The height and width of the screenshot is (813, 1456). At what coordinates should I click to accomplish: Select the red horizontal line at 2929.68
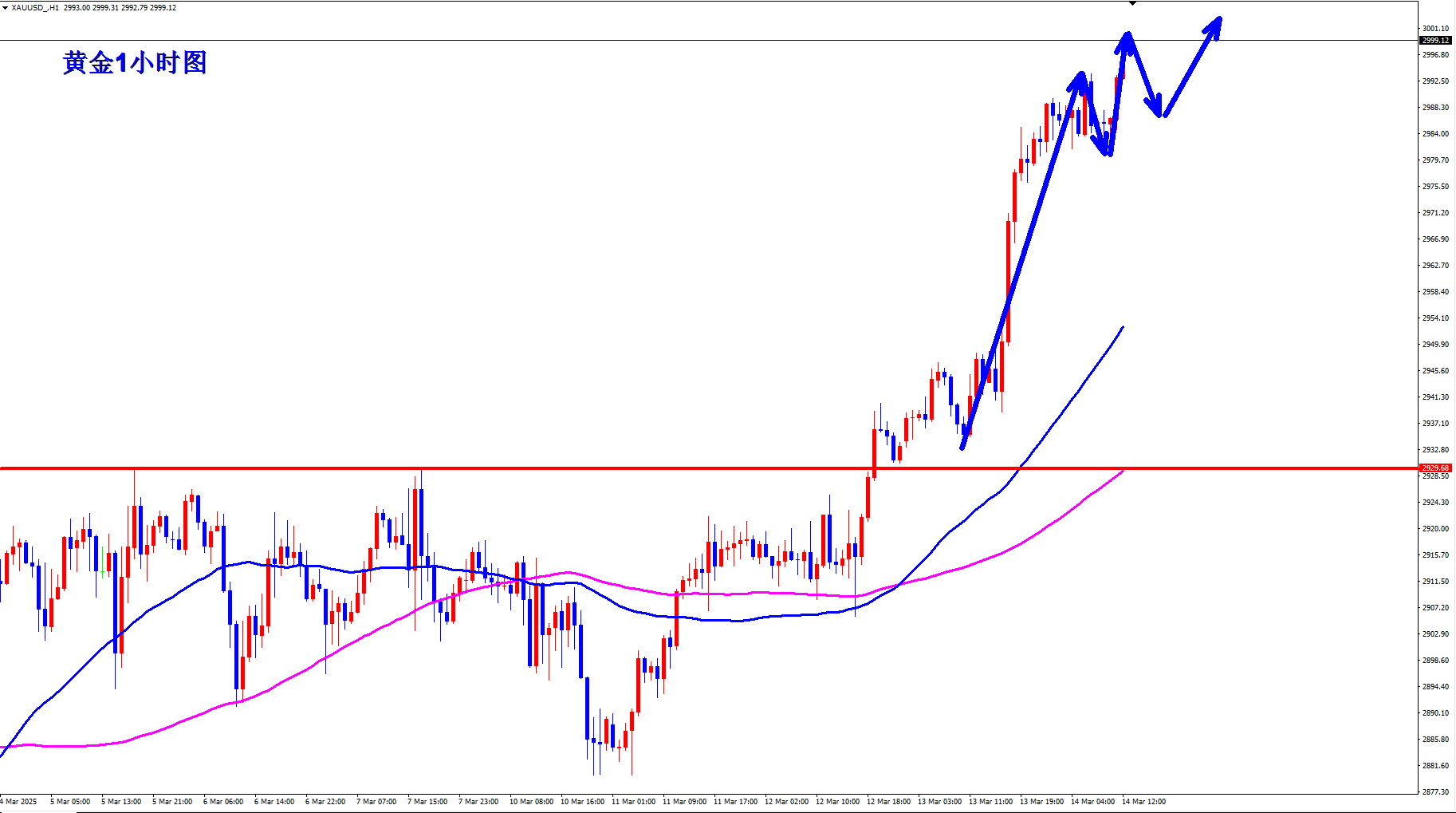pyautogui.click(x=478, y=468)
